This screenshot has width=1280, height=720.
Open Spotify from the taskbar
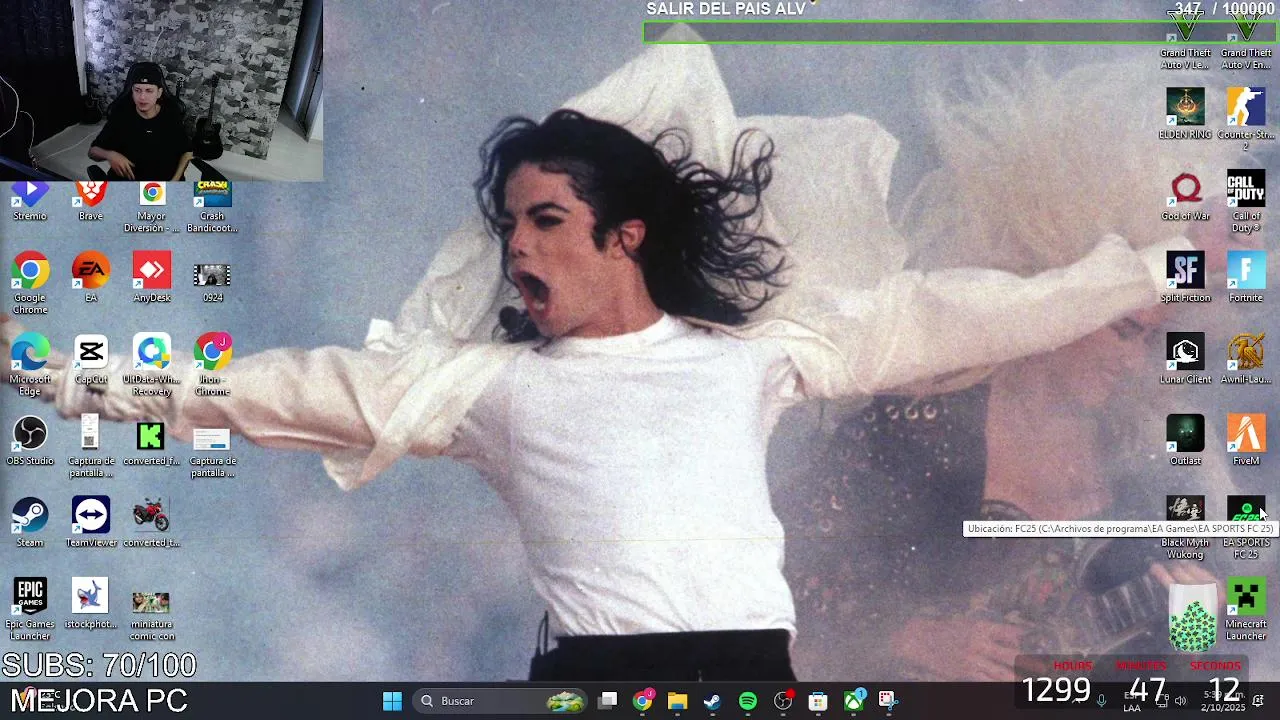(748, 701)
